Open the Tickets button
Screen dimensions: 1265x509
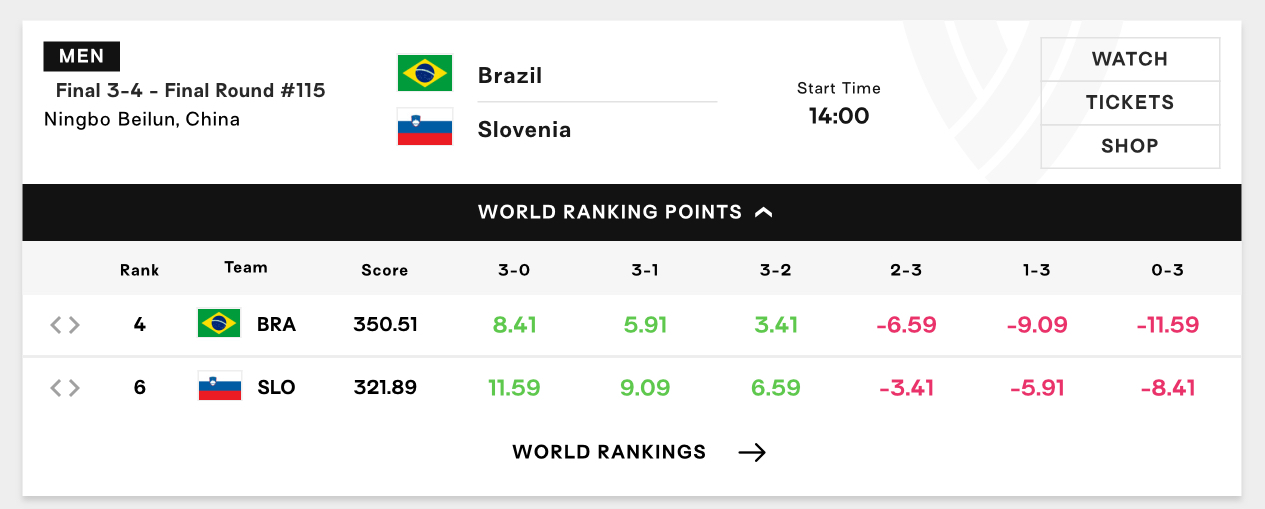(1130, 103)
